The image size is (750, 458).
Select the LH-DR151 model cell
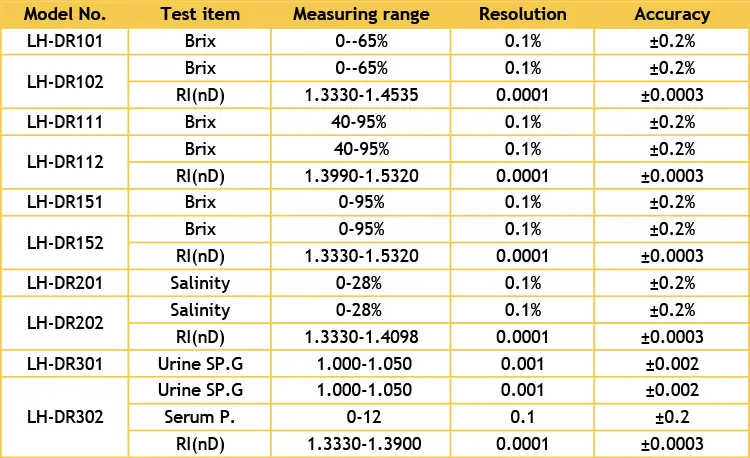(64, 203)
